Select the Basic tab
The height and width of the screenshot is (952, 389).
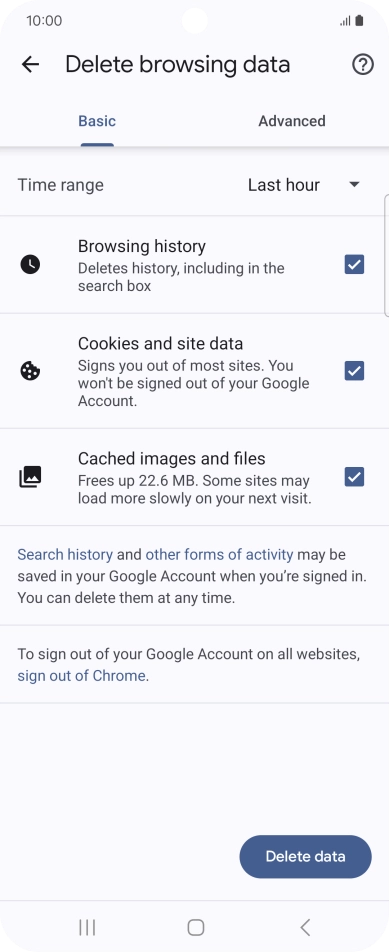click(97, 121)
